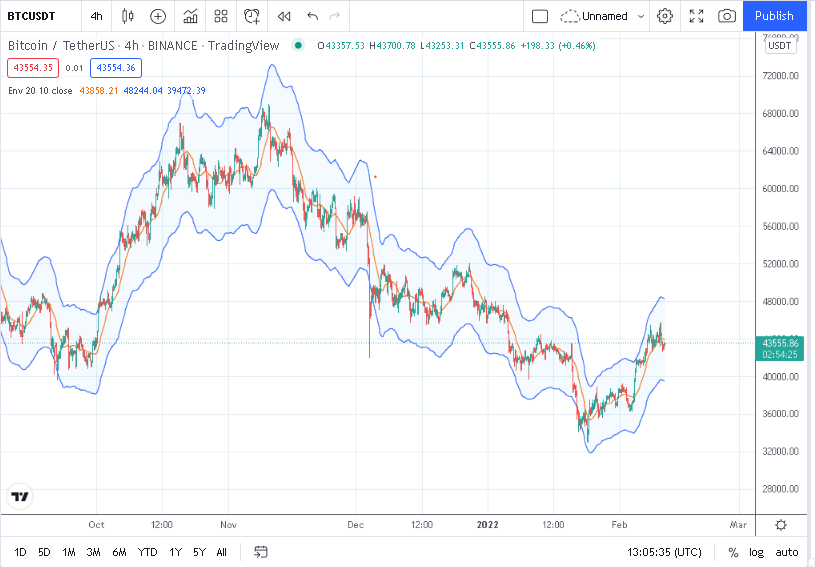
Task: Click the current price label 43555.86
Action: coord(780,348)
